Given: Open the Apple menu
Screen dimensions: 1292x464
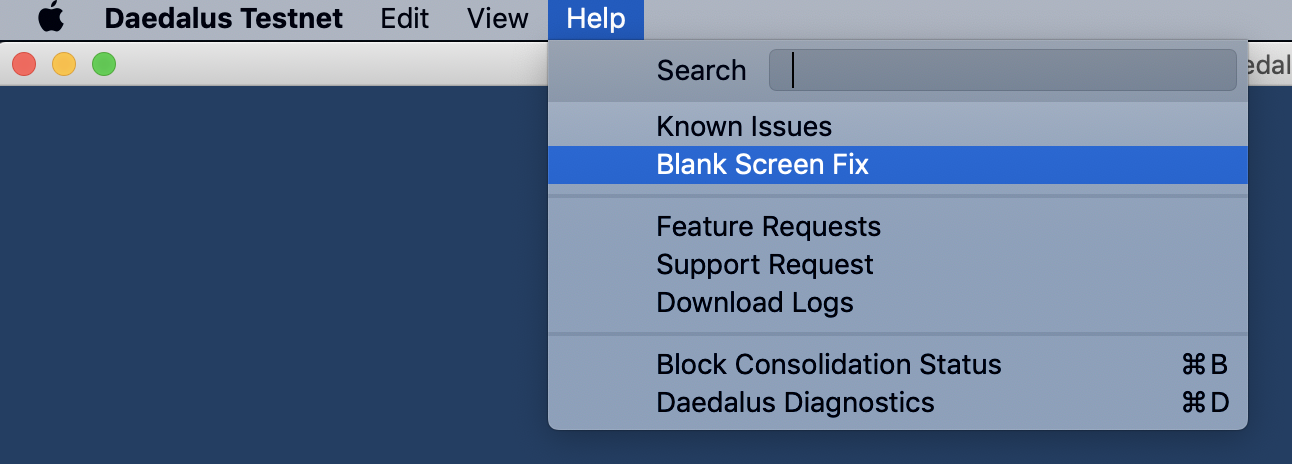Looking at the screenshot, I should [x=50, y=18].
